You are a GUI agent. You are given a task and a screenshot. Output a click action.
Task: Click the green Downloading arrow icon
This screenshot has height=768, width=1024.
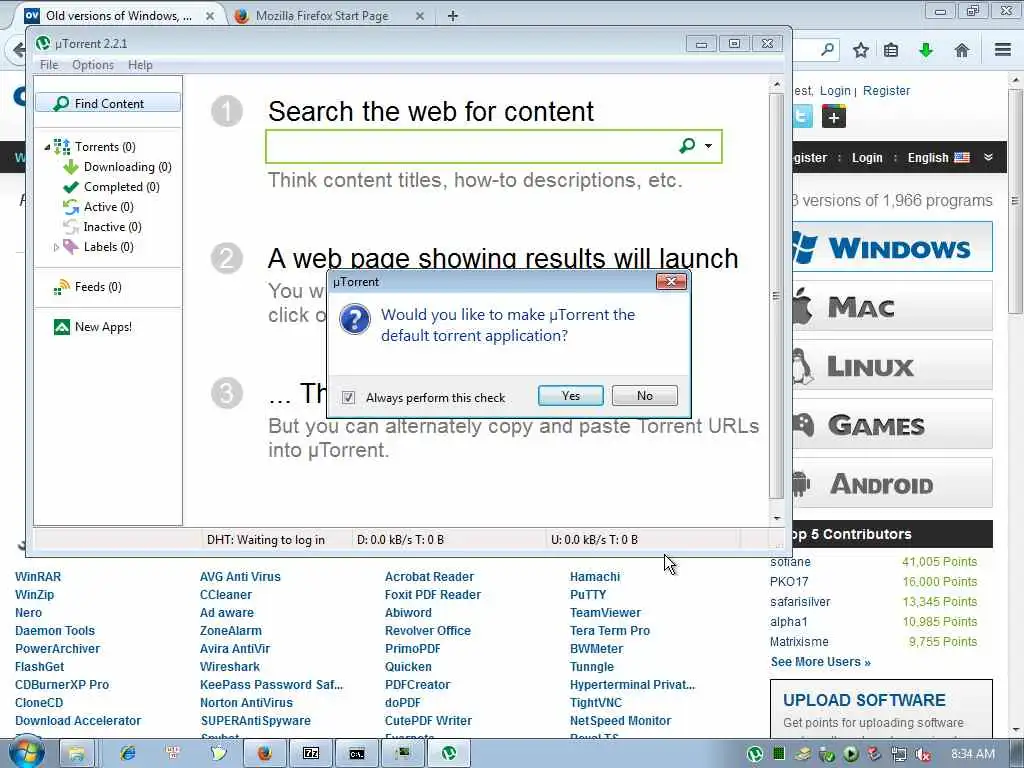coord(71,167)
